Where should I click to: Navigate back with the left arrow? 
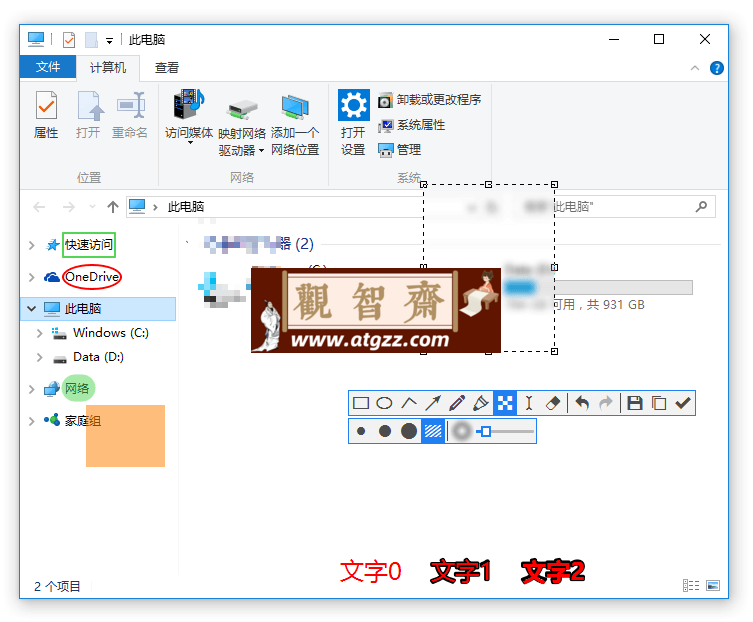point(39,207)
